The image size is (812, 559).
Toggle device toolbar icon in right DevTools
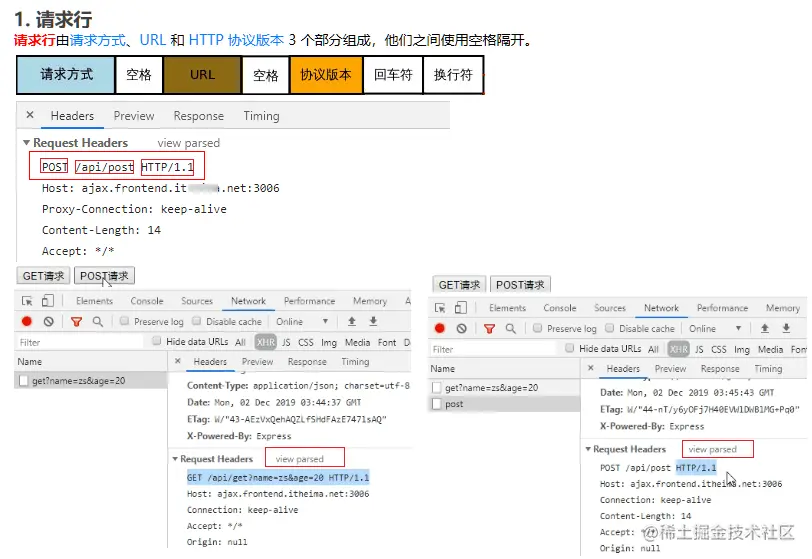460,308
